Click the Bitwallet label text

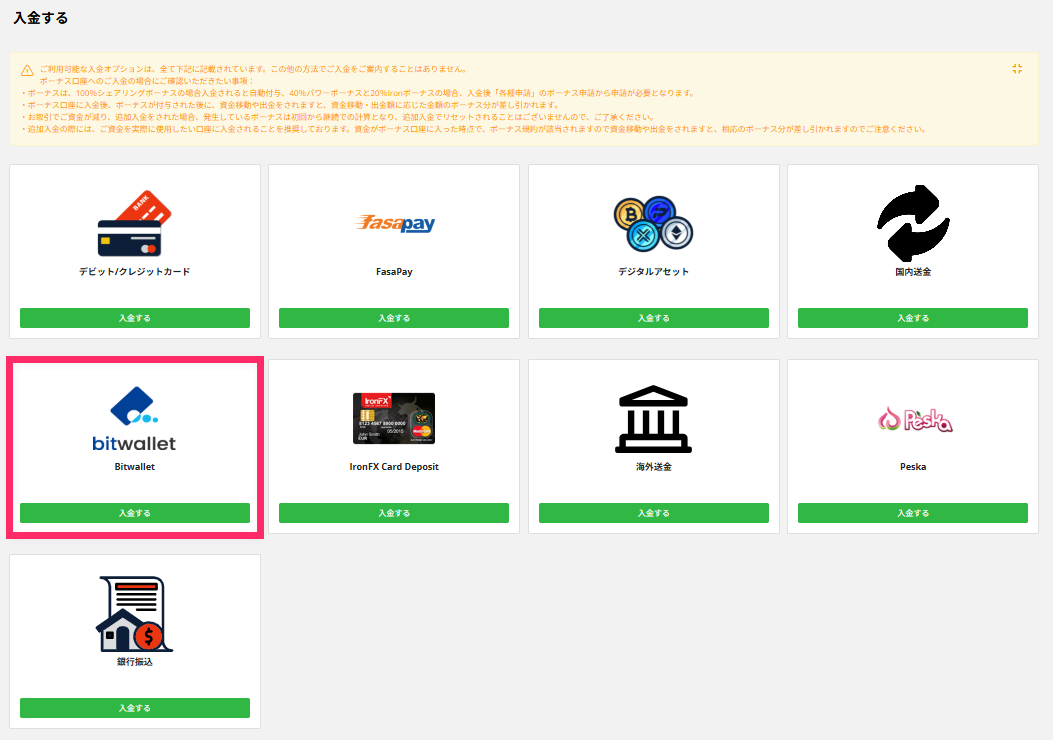click(134, 467)
